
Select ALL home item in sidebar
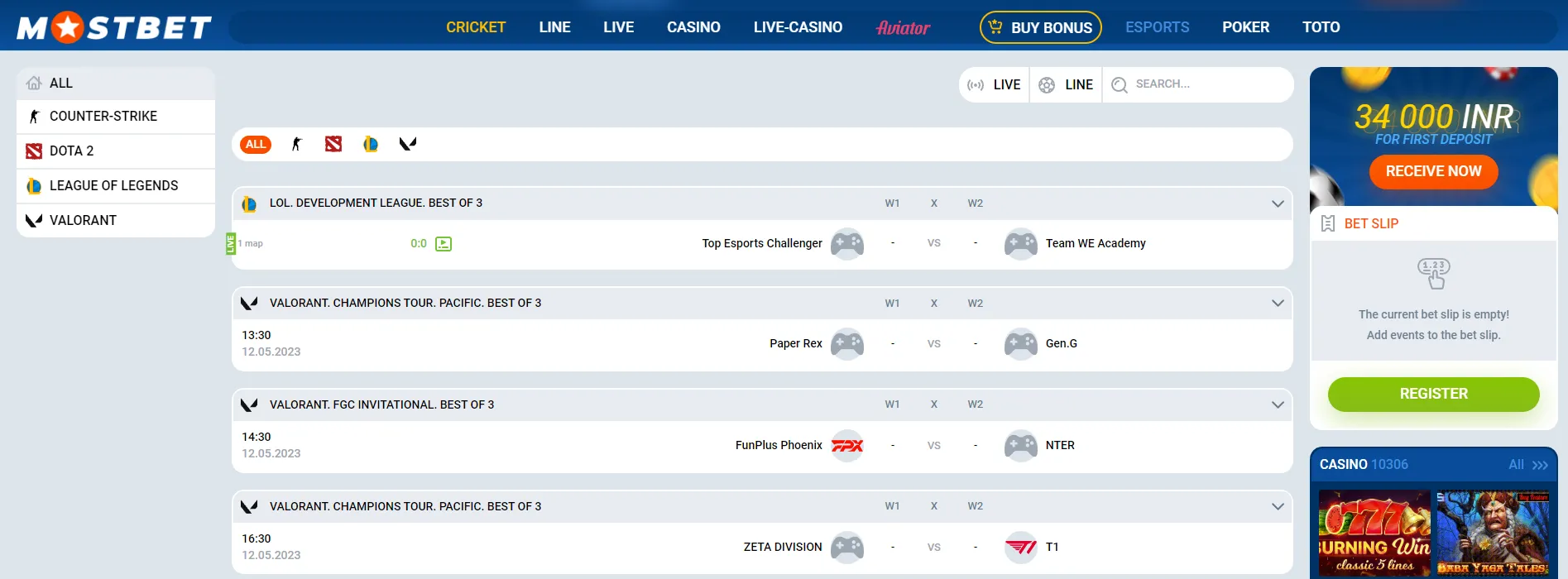coord(116,84)
